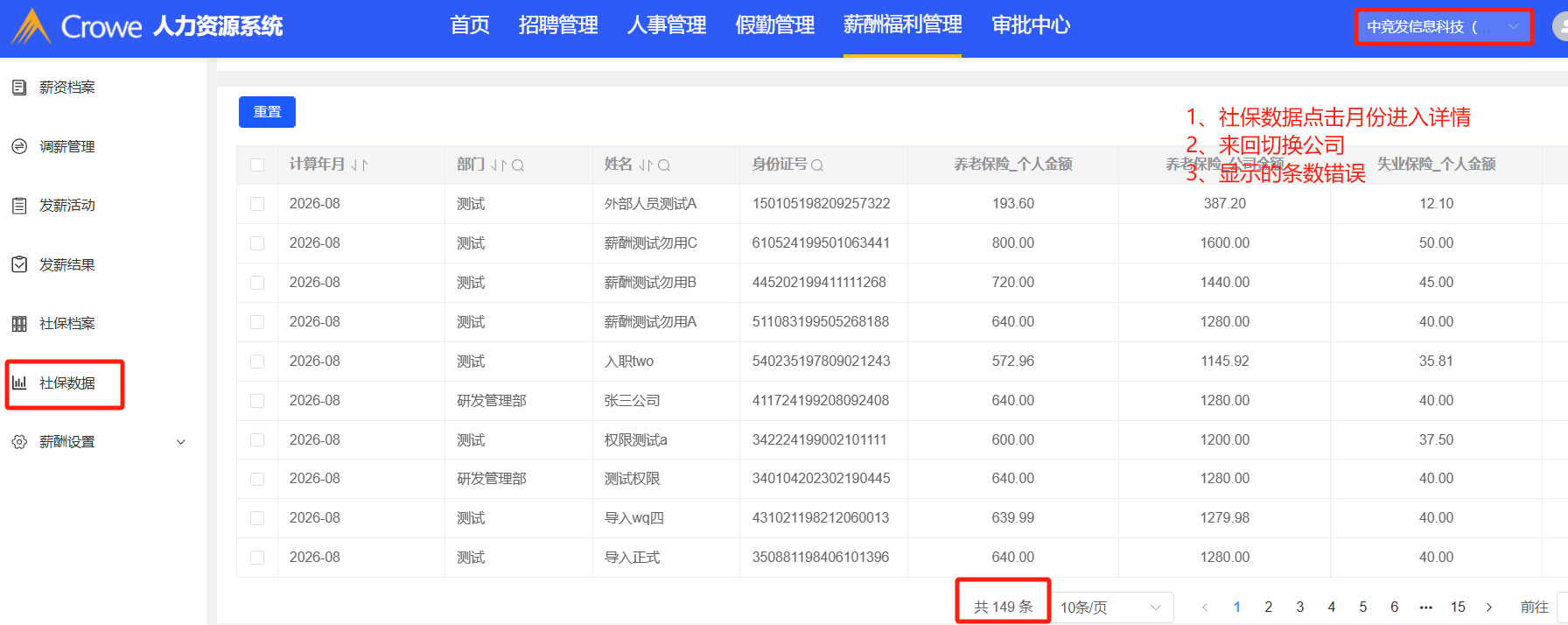
Task: Expand the 薪酬设置 sidebar menu
Action: point(181,442)
